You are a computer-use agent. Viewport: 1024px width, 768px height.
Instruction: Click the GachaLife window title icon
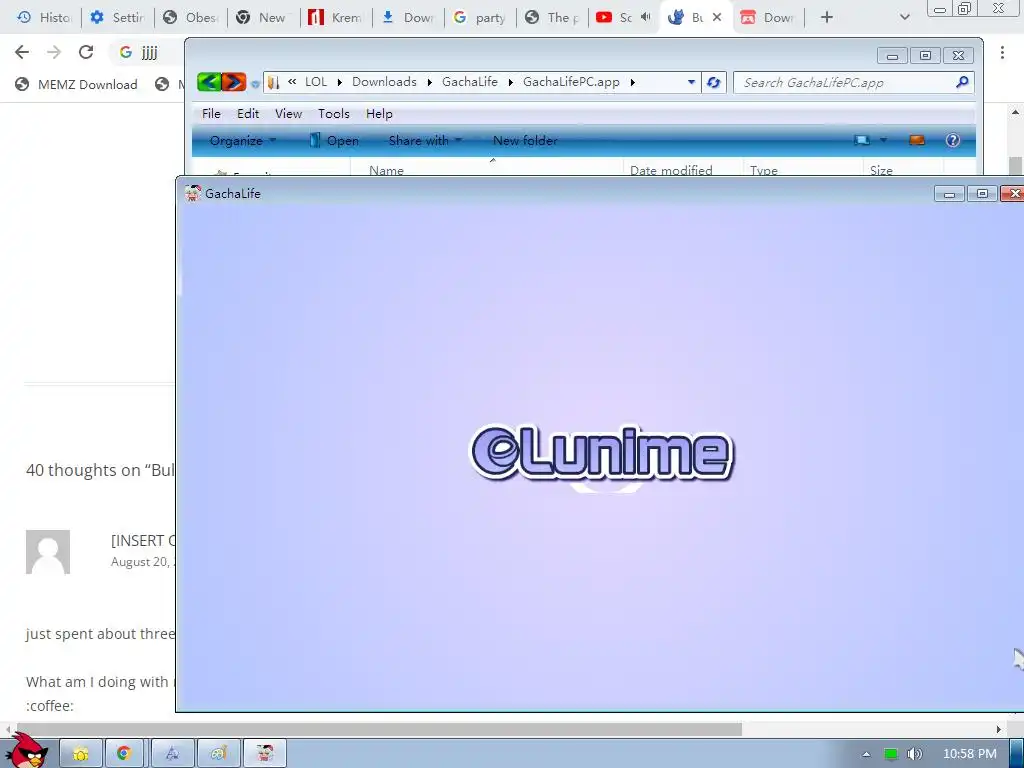[192, 193]
